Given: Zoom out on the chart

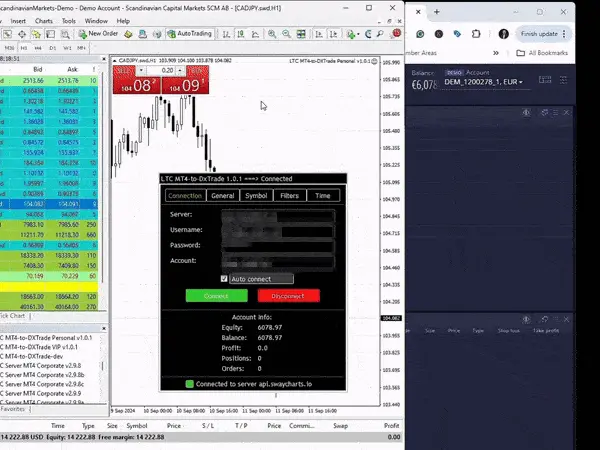Looking at the screenshot, I should [x=286, y=34].
